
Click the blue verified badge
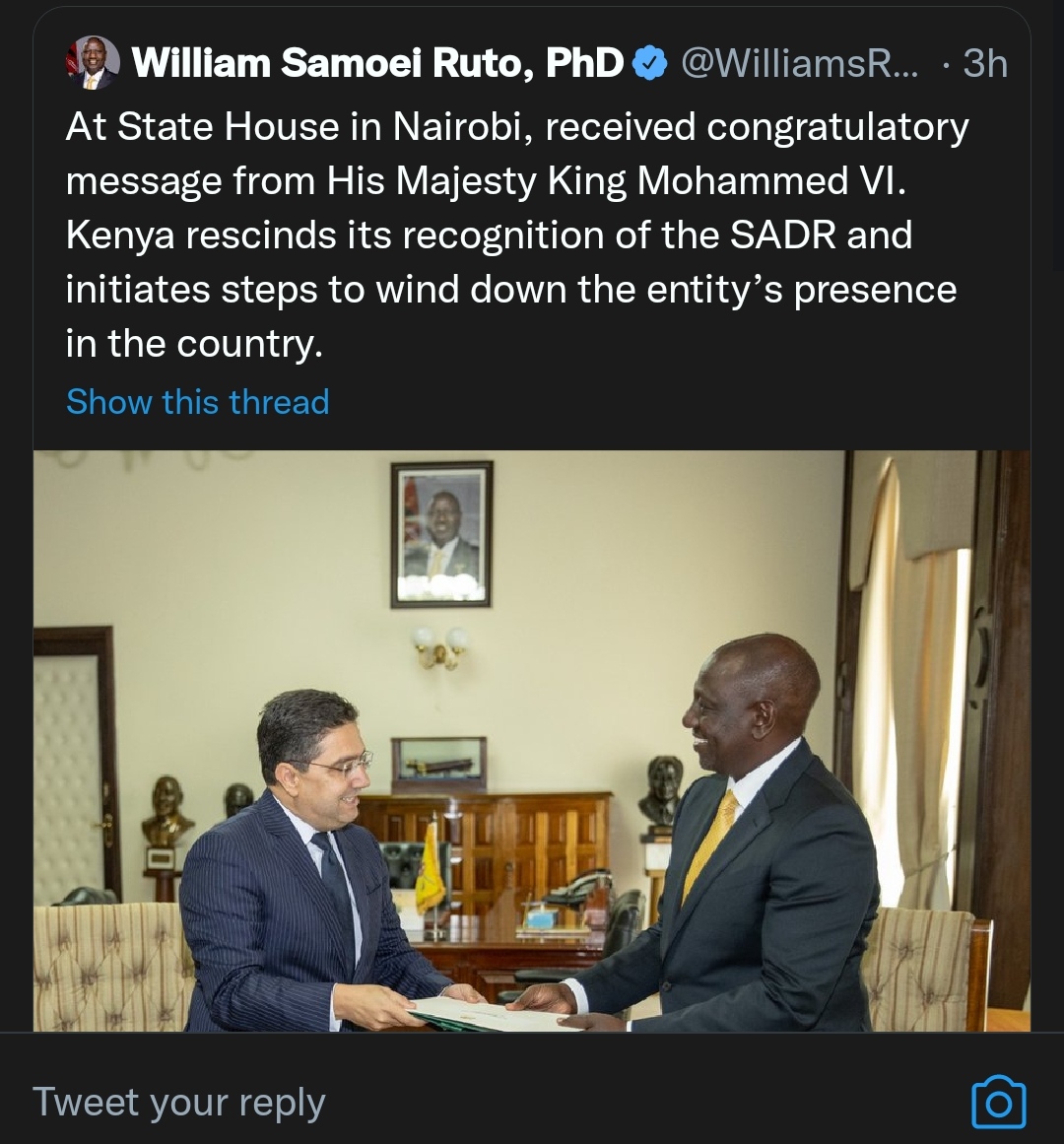[648, 64]
